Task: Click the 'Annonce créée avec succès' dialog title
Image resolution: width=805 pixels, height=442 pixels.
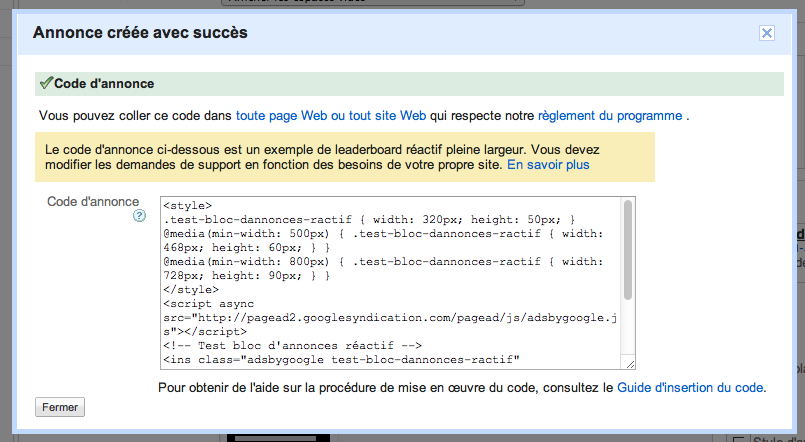Action: click(140, 33)
